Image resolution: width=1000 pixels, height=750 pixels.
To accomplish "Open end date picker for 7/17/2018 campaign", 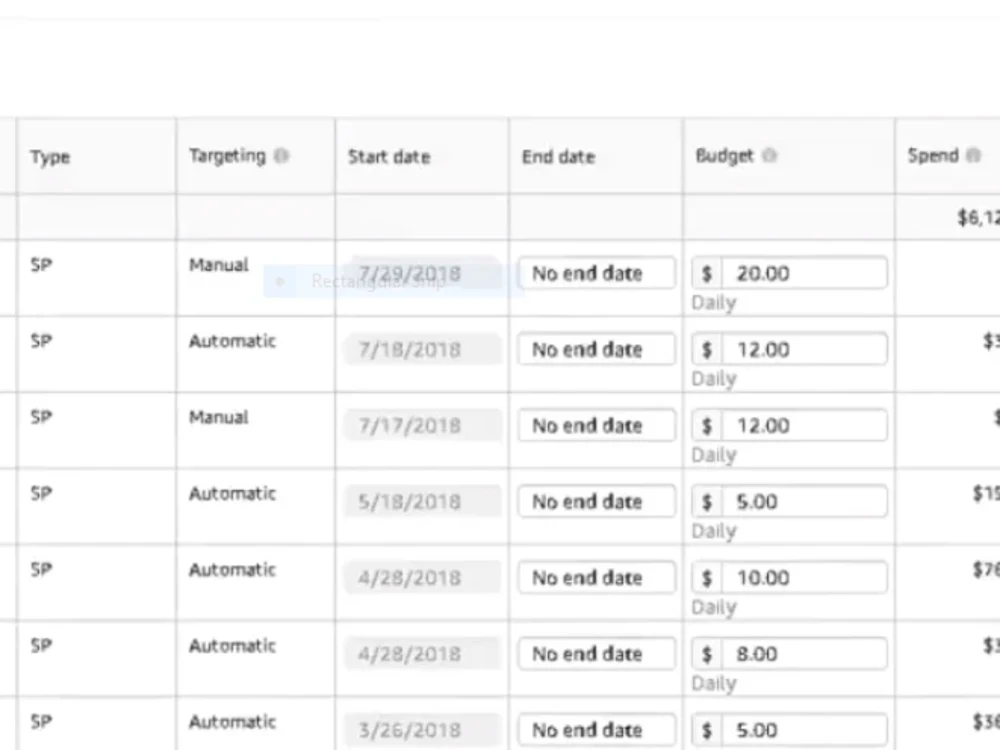I will click(x=597, y=425).
